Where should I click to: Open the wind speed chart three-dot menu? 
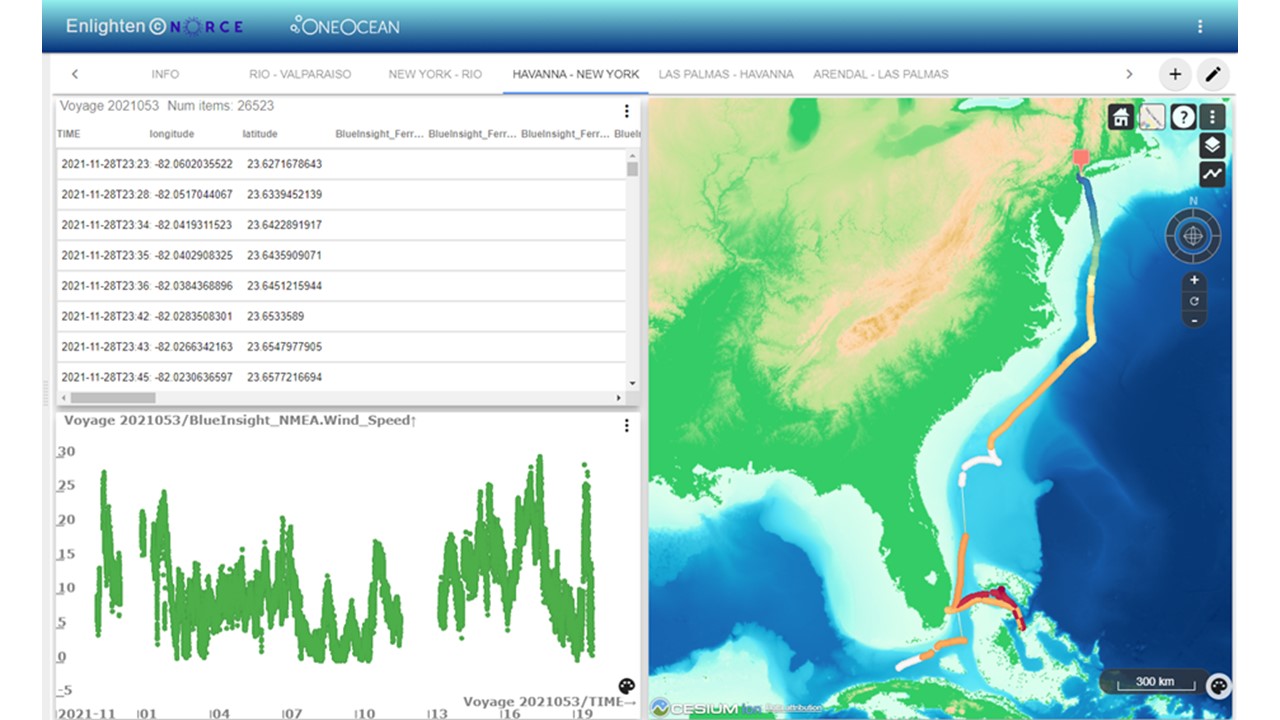pyautogui.click(x=627, y=426)
